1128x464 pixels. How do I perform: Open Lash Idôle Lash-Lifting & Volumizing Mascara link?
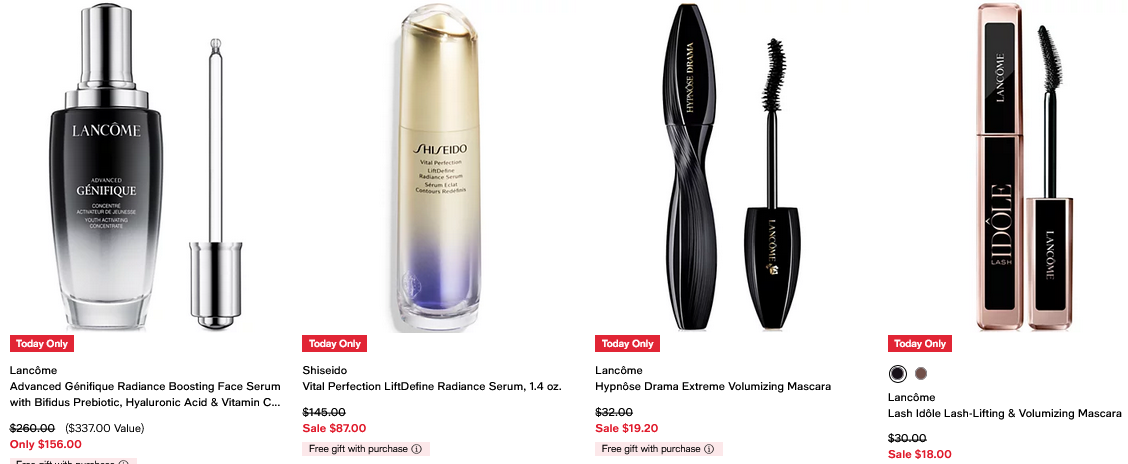coord(1004,414)
